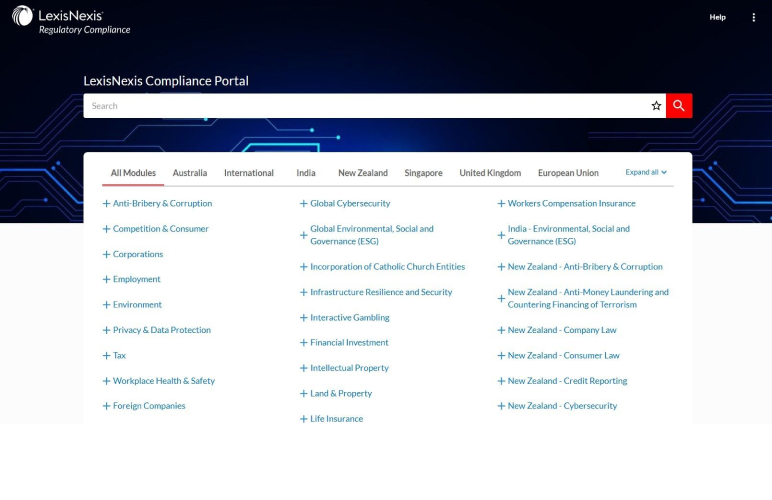
Task: Open Anti-Bribery & Corruption module link
Action: pos(162,203)
